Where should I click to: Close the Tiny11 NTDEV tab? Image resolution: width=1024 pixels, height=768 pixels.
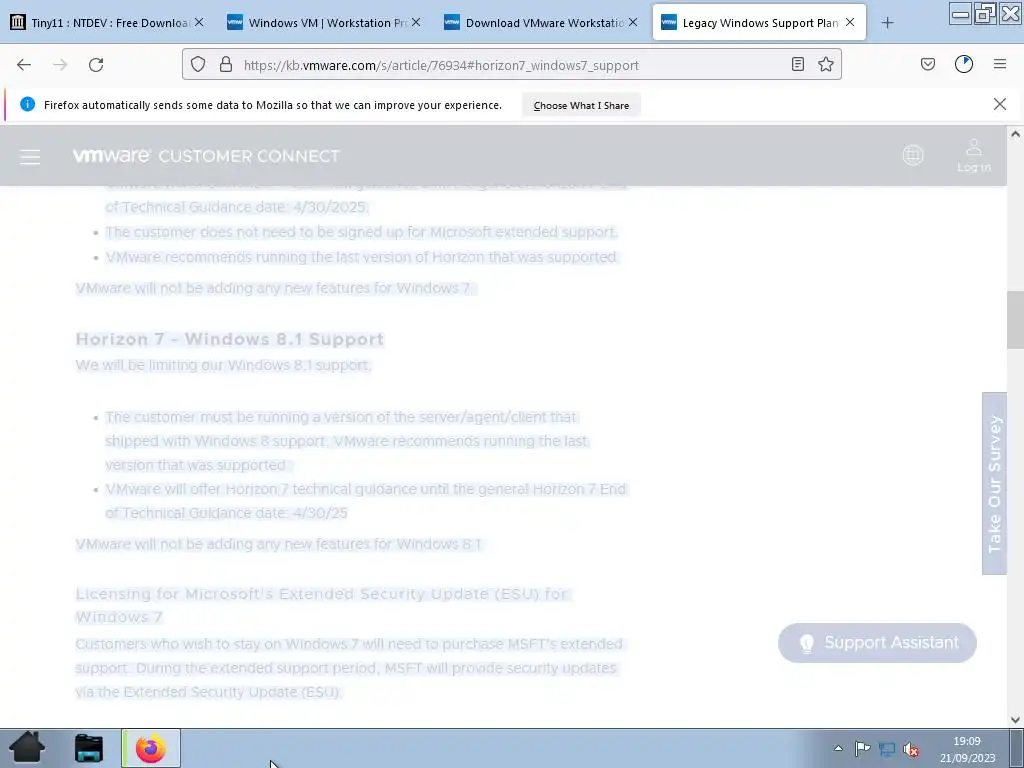point(199,22)
